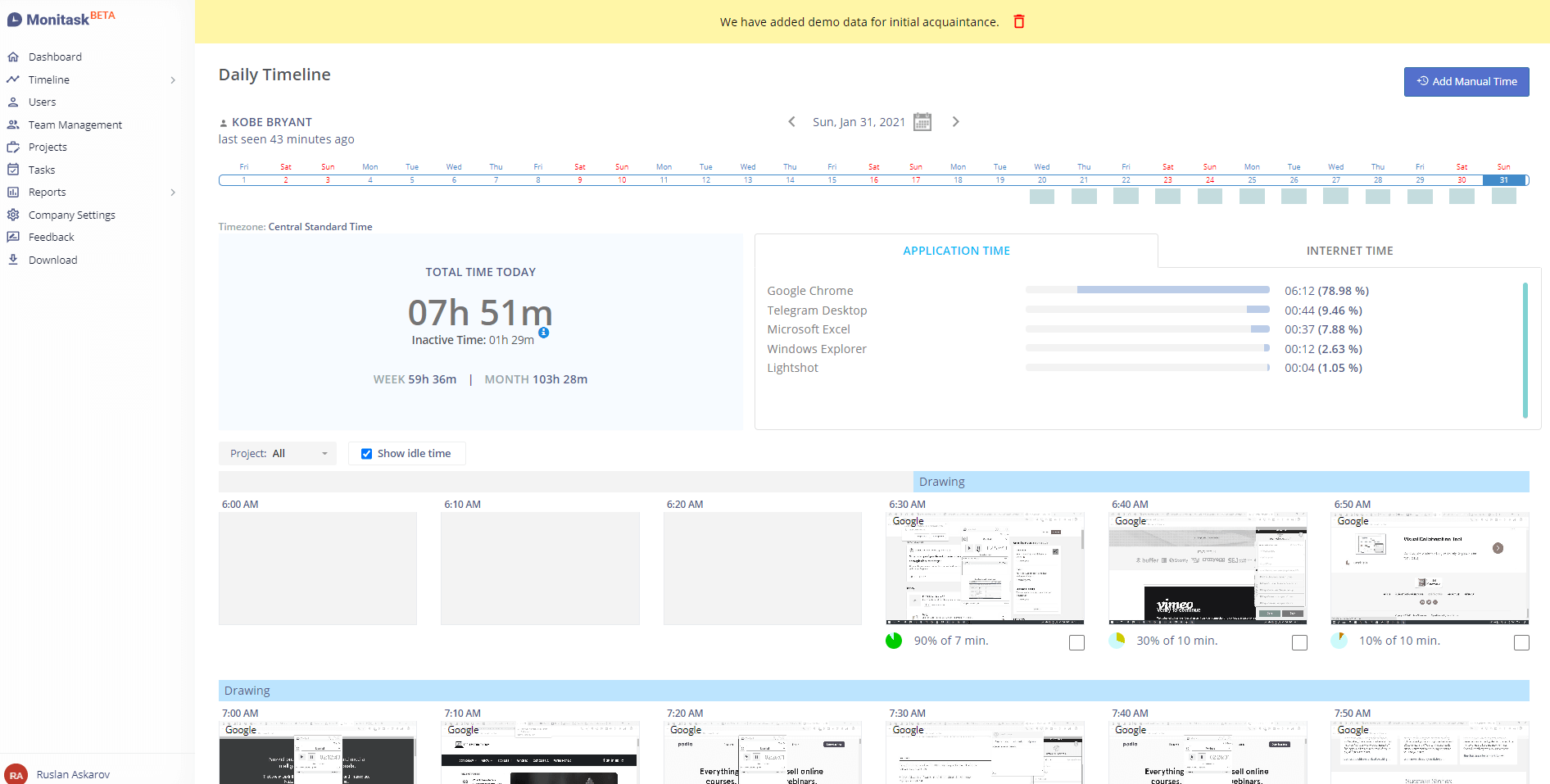Viewport: 1550px width, 784px height.
Task: Click the inactive time info icon
Action: point(543,333)
